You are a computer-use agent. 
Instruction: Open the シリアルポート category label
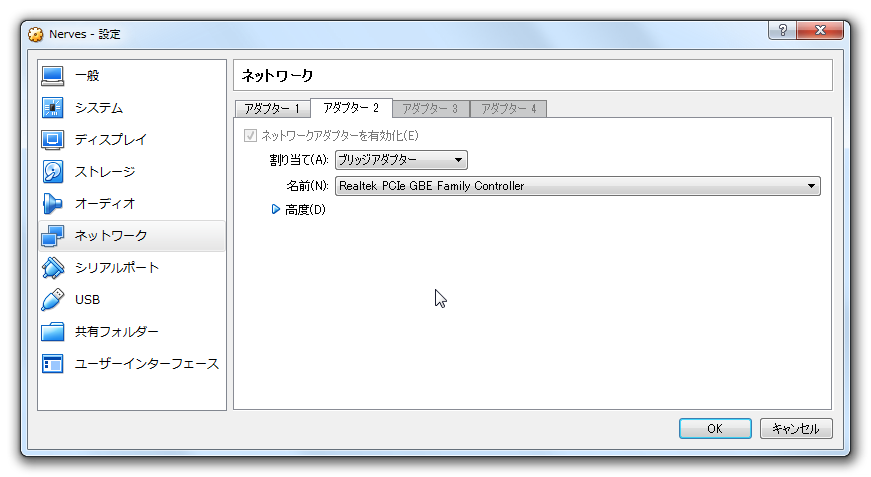(117, 268)
